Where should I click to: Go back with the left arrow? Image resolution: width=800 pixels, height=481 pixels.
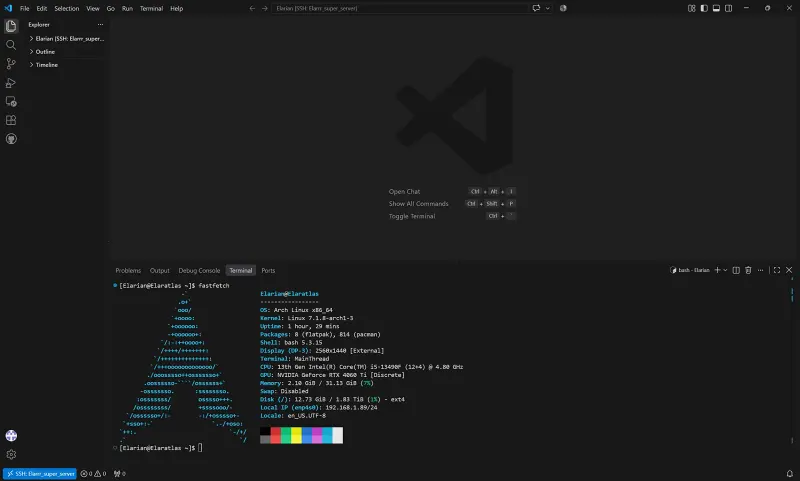coord(252,8)
